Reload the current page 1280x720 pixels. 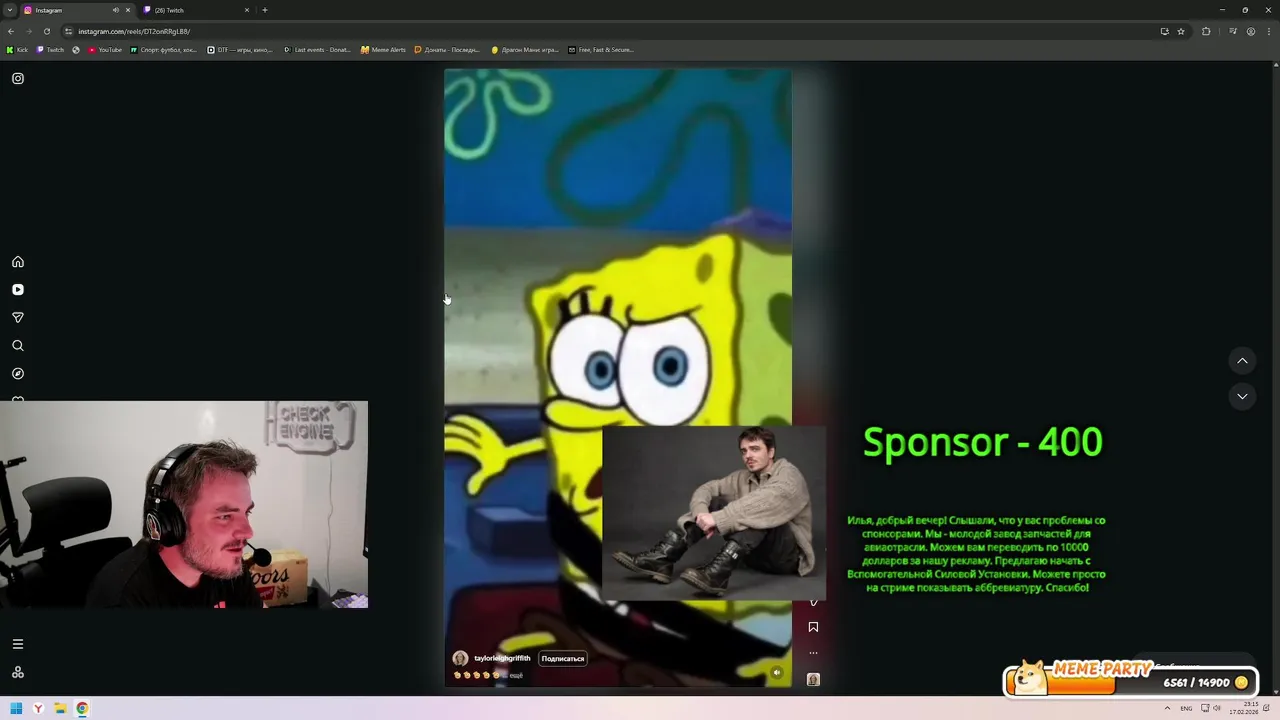(46, 31)
